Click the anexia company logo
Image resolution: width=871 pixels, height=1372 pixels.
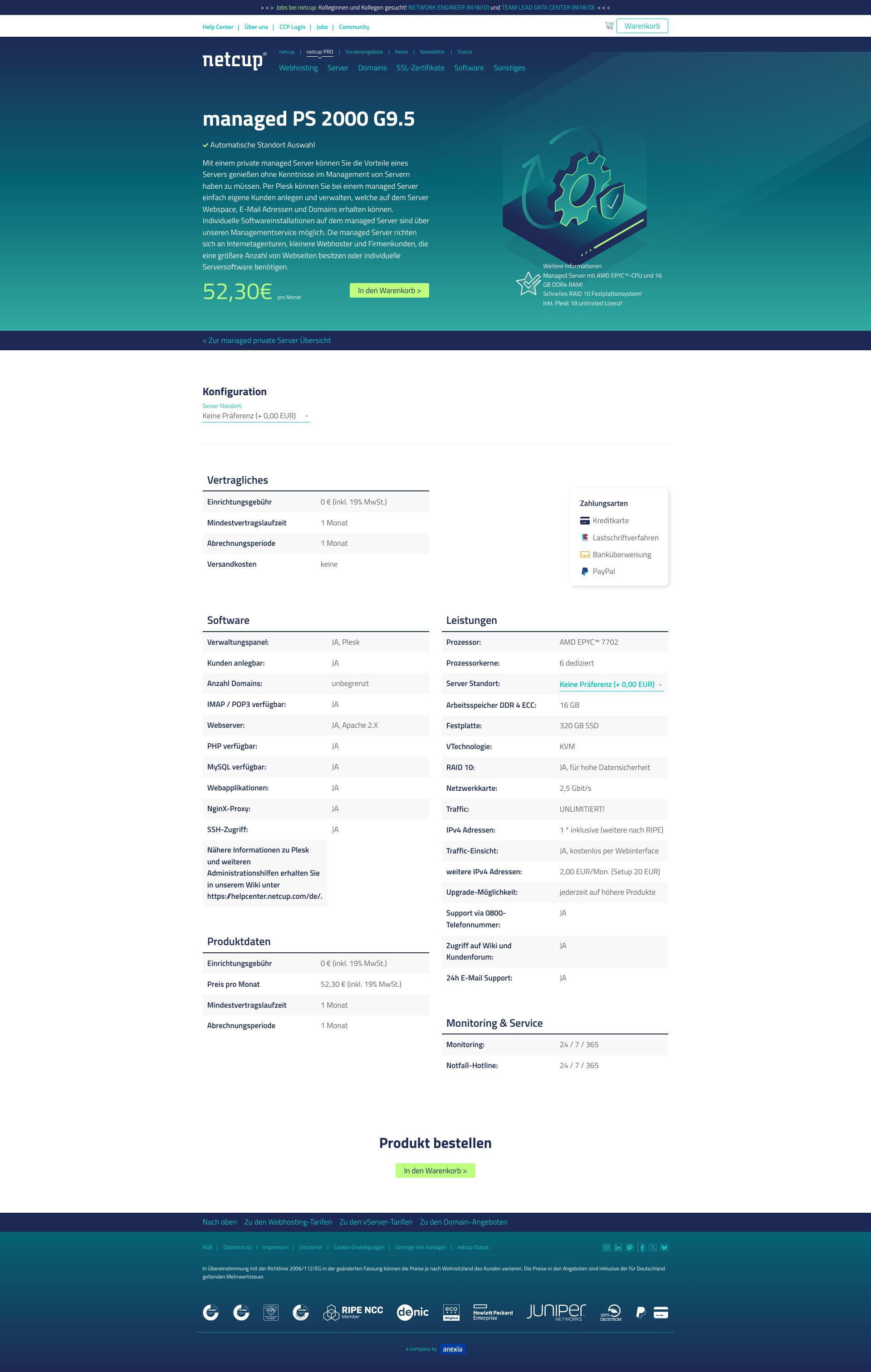tap(453, 1349)
